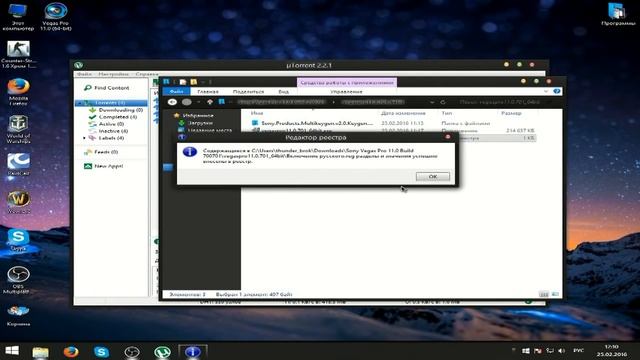
Task: Open the gold W game desktop shortcut
Action: pyautogui.click(x=18, y=202)
